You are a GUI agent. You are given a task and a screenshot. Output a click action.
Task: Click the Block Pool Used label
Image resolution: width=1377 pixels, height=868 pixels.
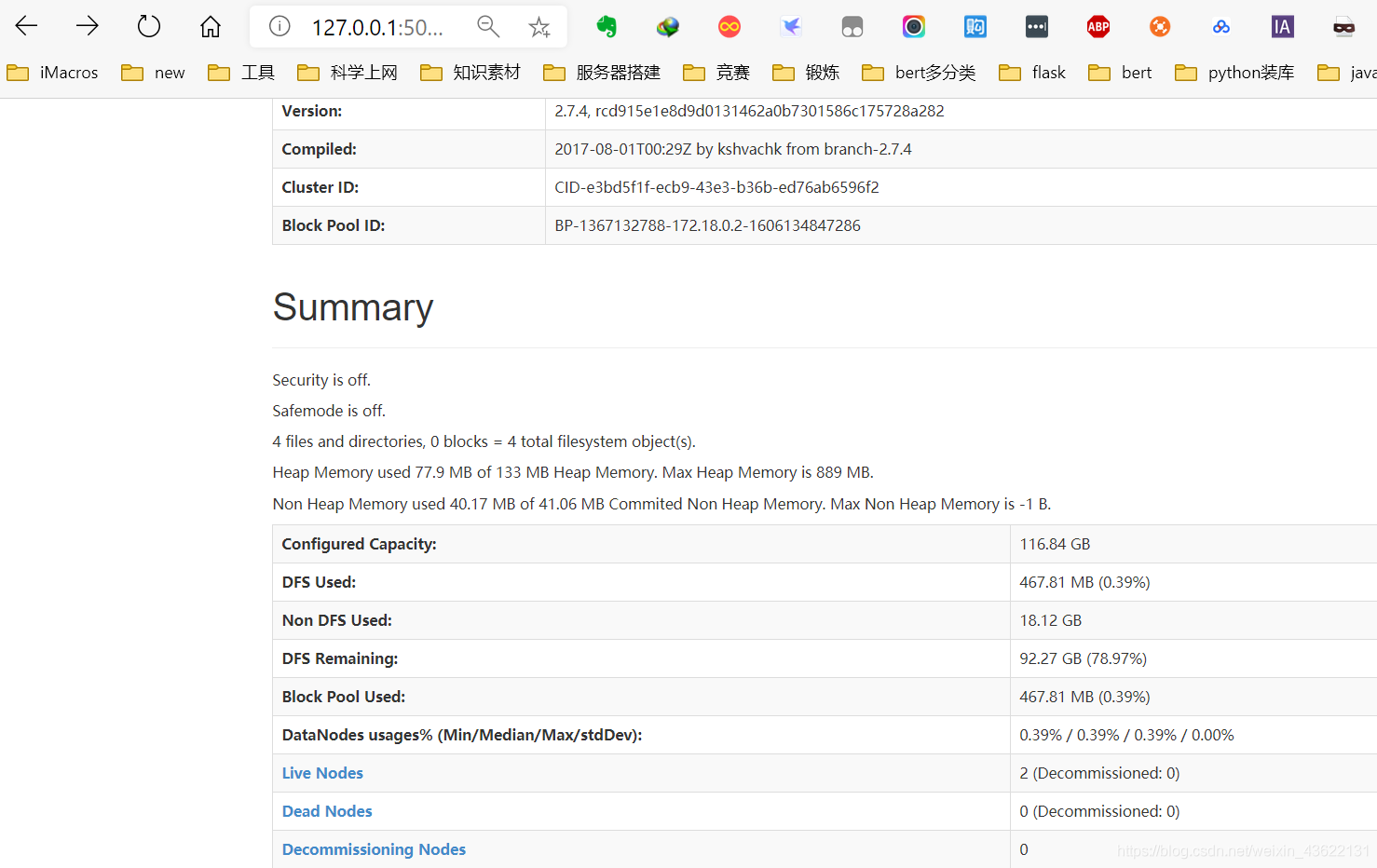click(344, 697)
